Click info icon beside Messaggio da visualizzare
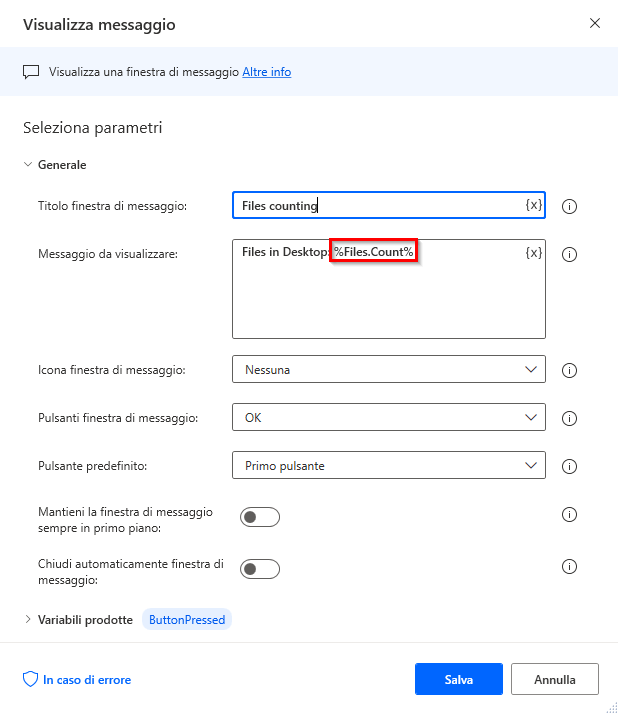Image resolution: width=618 pixels, height=714 pixels. (x=570, y=254)
